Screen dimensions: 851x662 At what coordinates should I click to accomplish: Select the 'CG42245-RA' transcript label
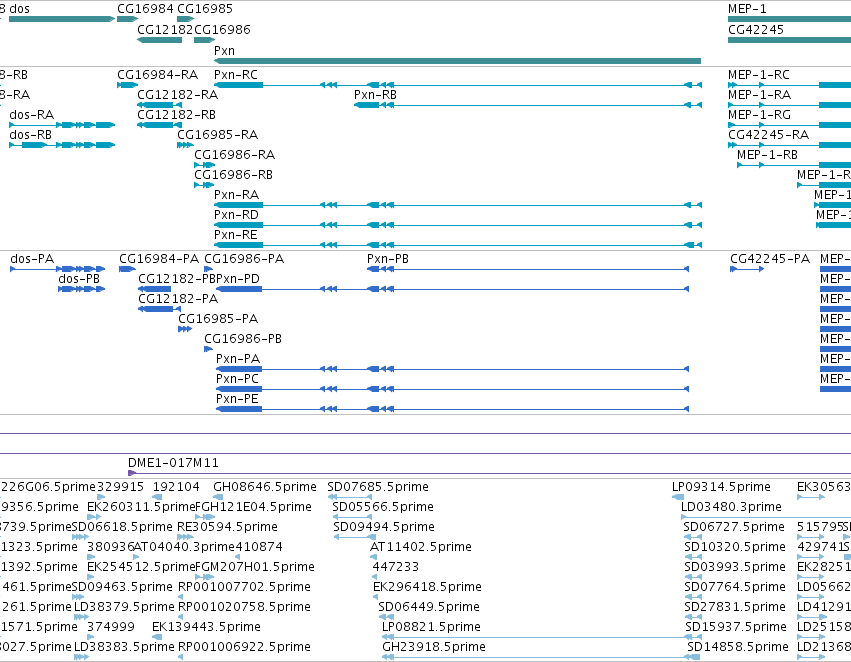pyautogui.click(x=769, y=135)
